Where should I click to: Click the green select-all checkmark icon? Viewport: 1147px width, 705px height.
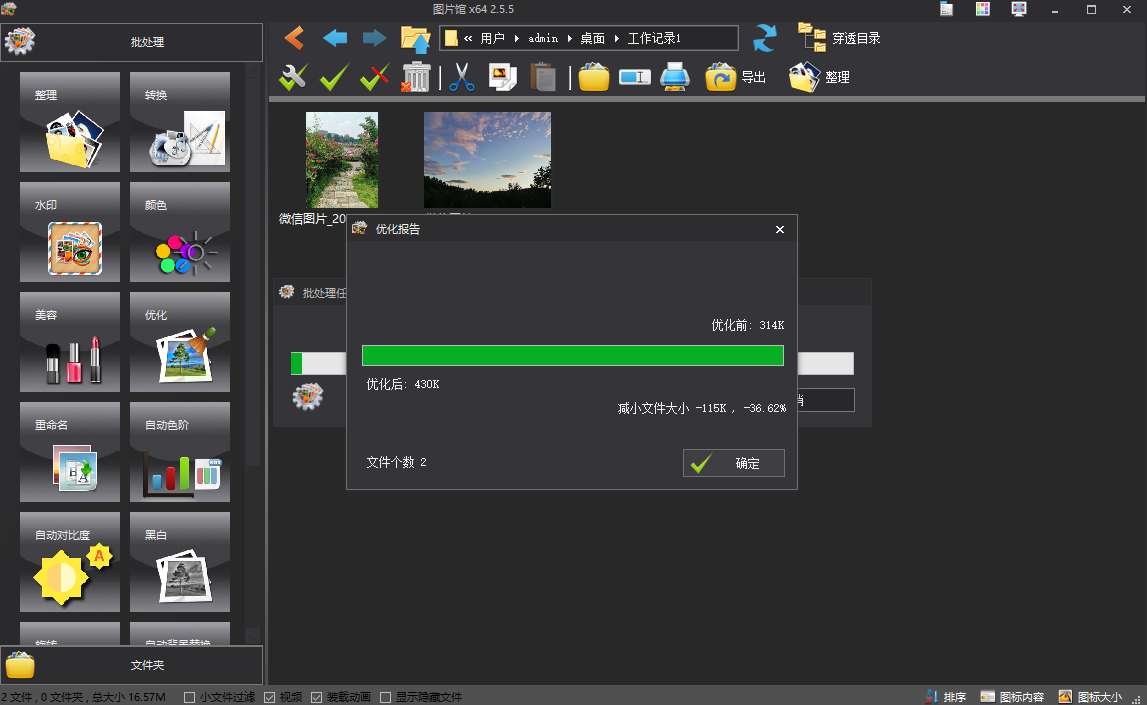(334, 77)
